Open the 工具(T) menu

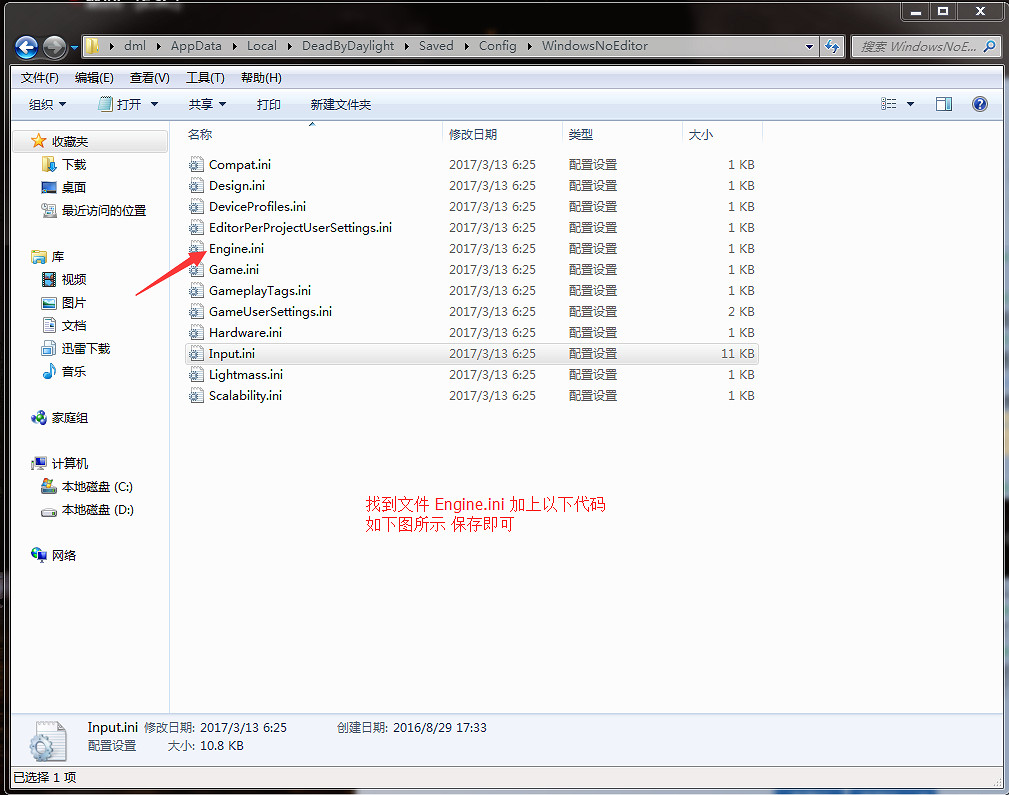click(205, 78)
